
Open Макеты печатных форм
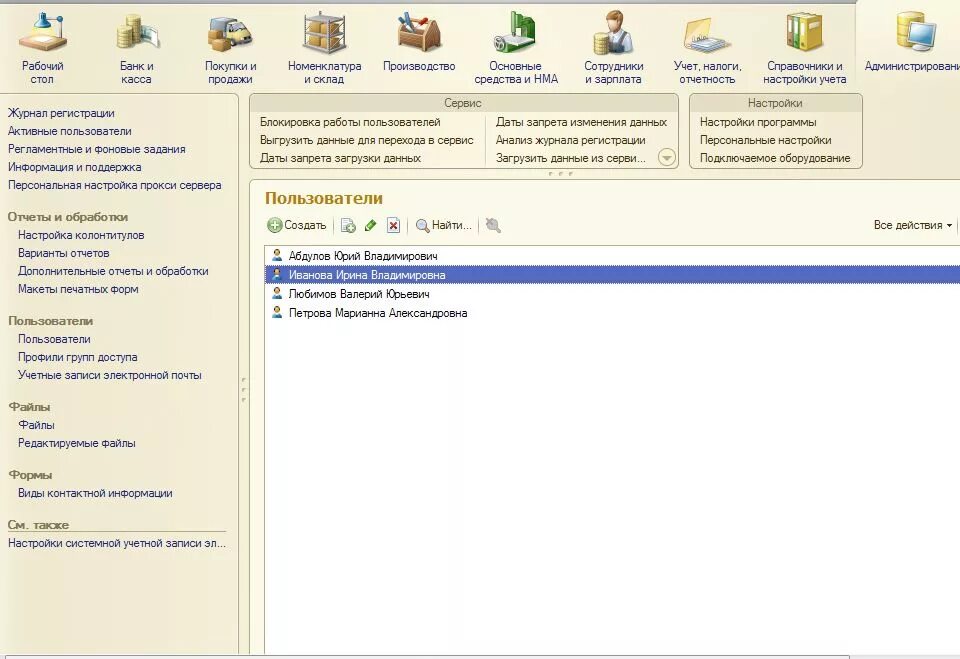coord(78,289)
